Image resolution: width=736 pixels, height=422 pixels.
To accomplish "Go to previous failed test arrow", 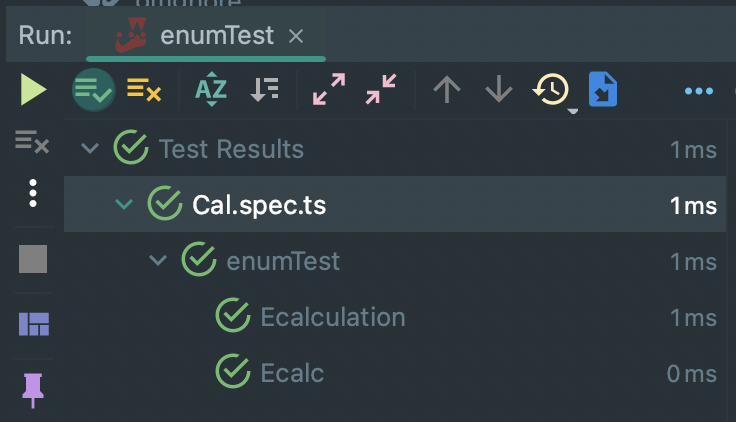I will coord(446,90).
